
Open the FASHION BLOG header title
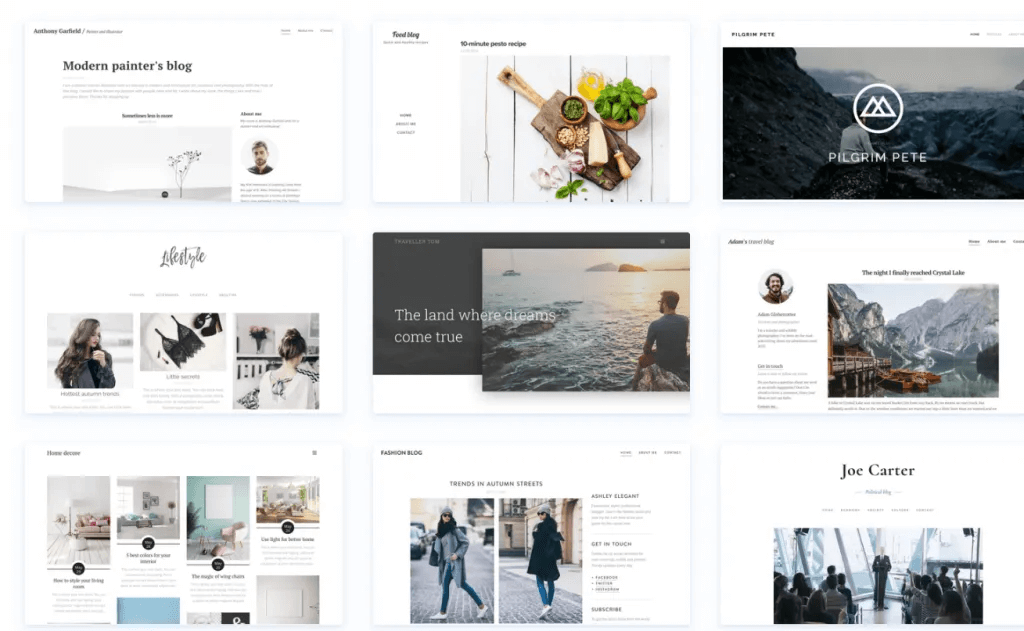click(402, 453)
